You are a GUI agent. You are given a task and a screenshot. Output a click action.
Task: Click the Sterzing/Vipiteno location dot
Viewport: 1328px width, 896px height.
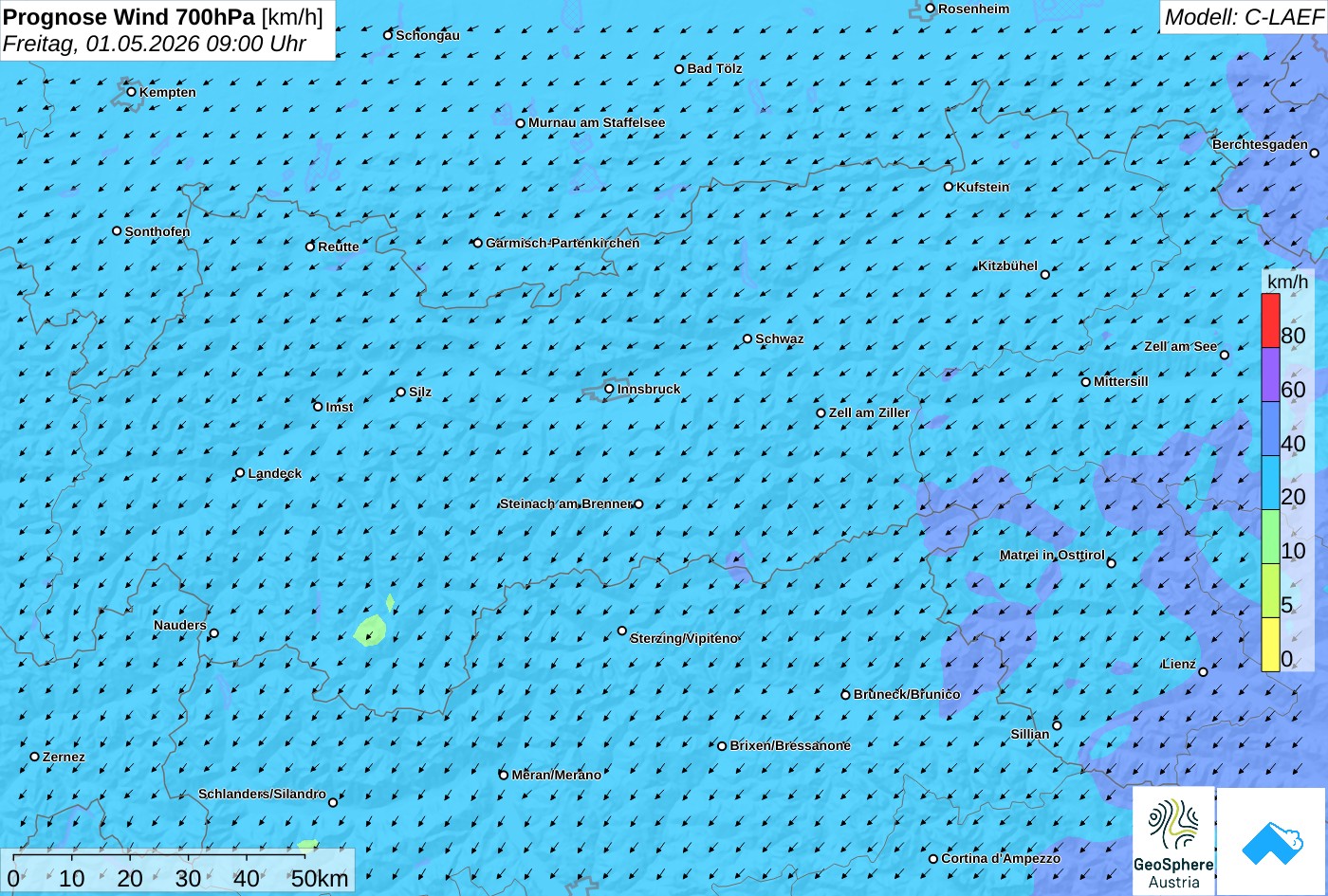(x=622, y=631)
